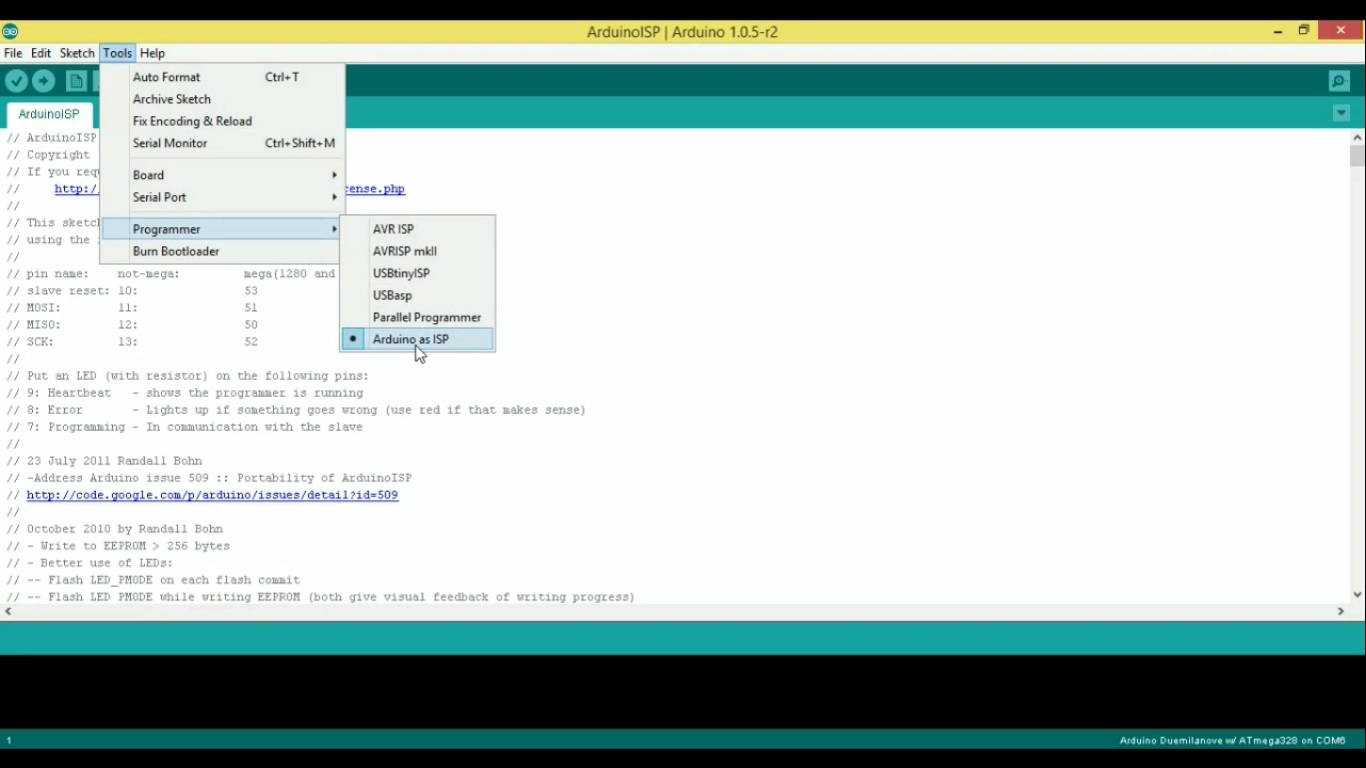The width and height of the screenshot is (1366, 768).
Task: Open the Serial Monitor magnifier icon
Action: (1339, 81)
